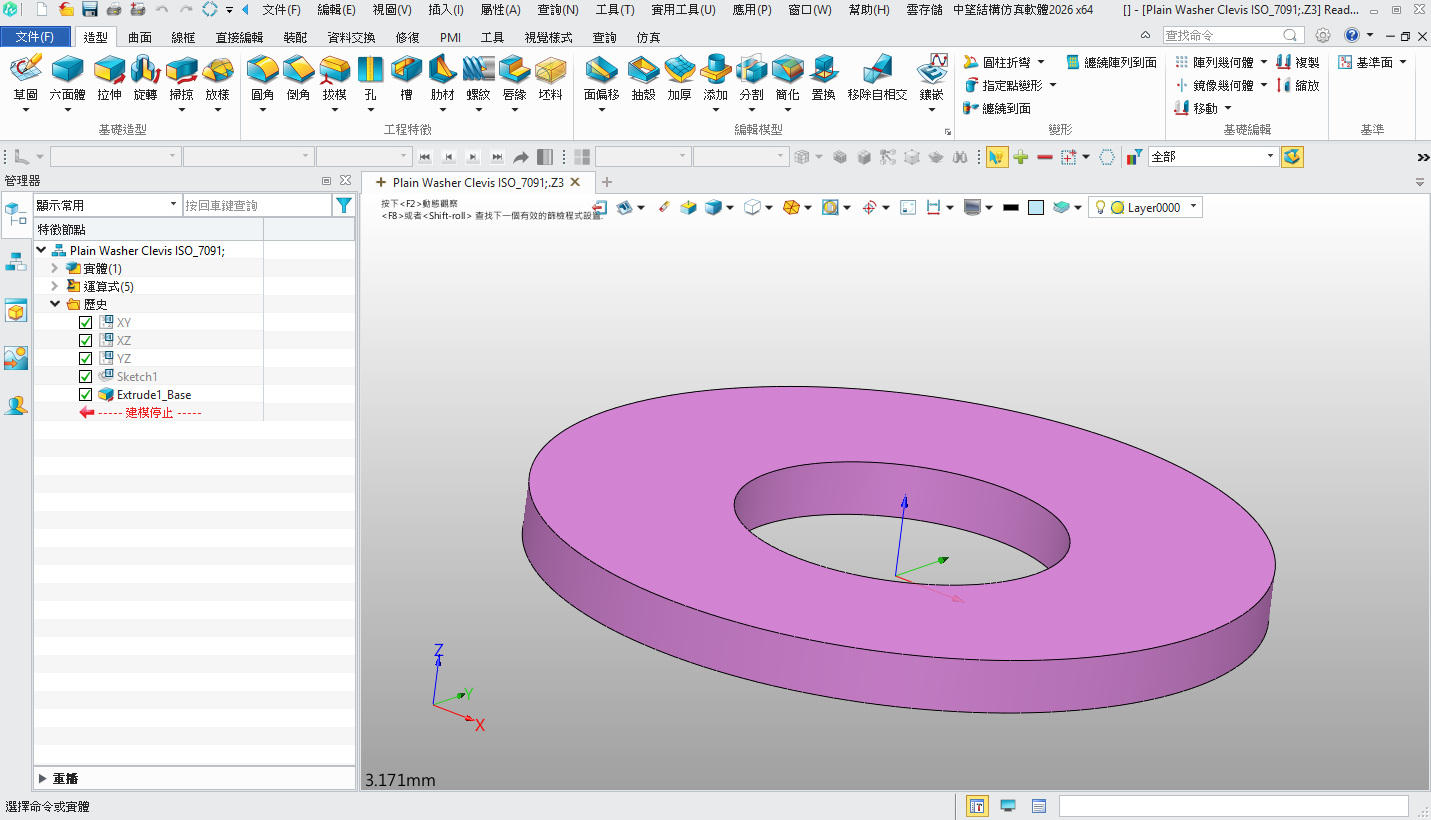Screen dimensions: 1431x820
Task: Click the 坯料 stock tool
Action: click(550, 78)
